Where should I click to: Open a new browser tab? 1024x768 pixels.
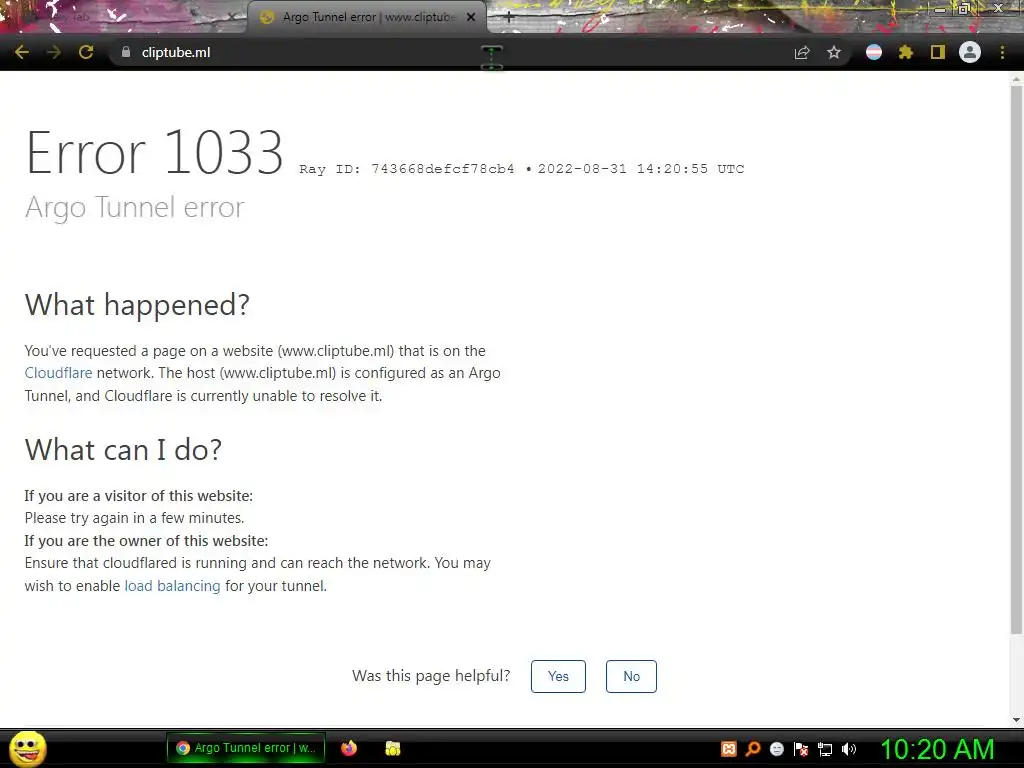(509, 17)
